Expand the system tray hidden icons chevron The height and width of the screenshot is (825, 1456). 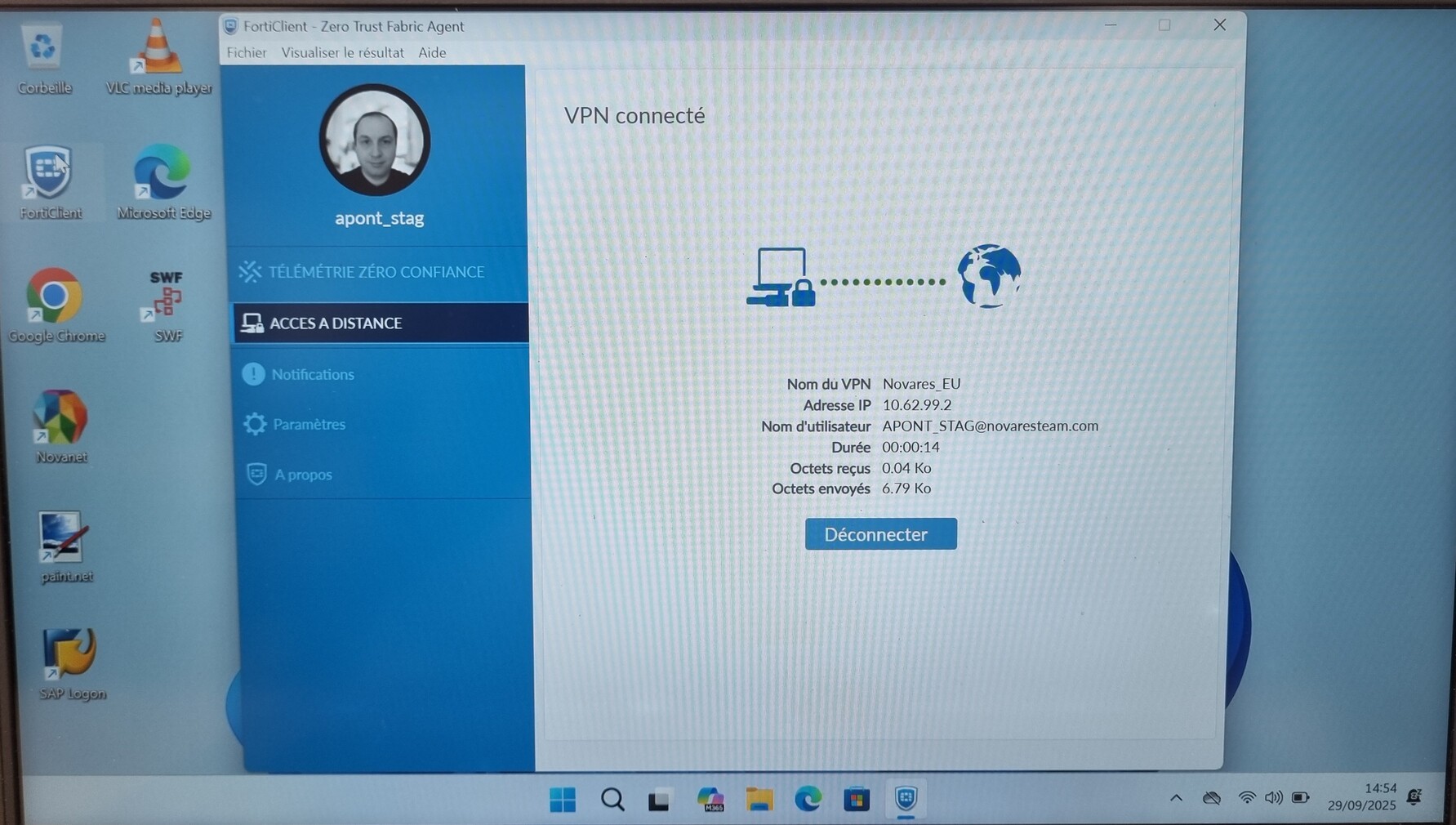point(1176,798)
